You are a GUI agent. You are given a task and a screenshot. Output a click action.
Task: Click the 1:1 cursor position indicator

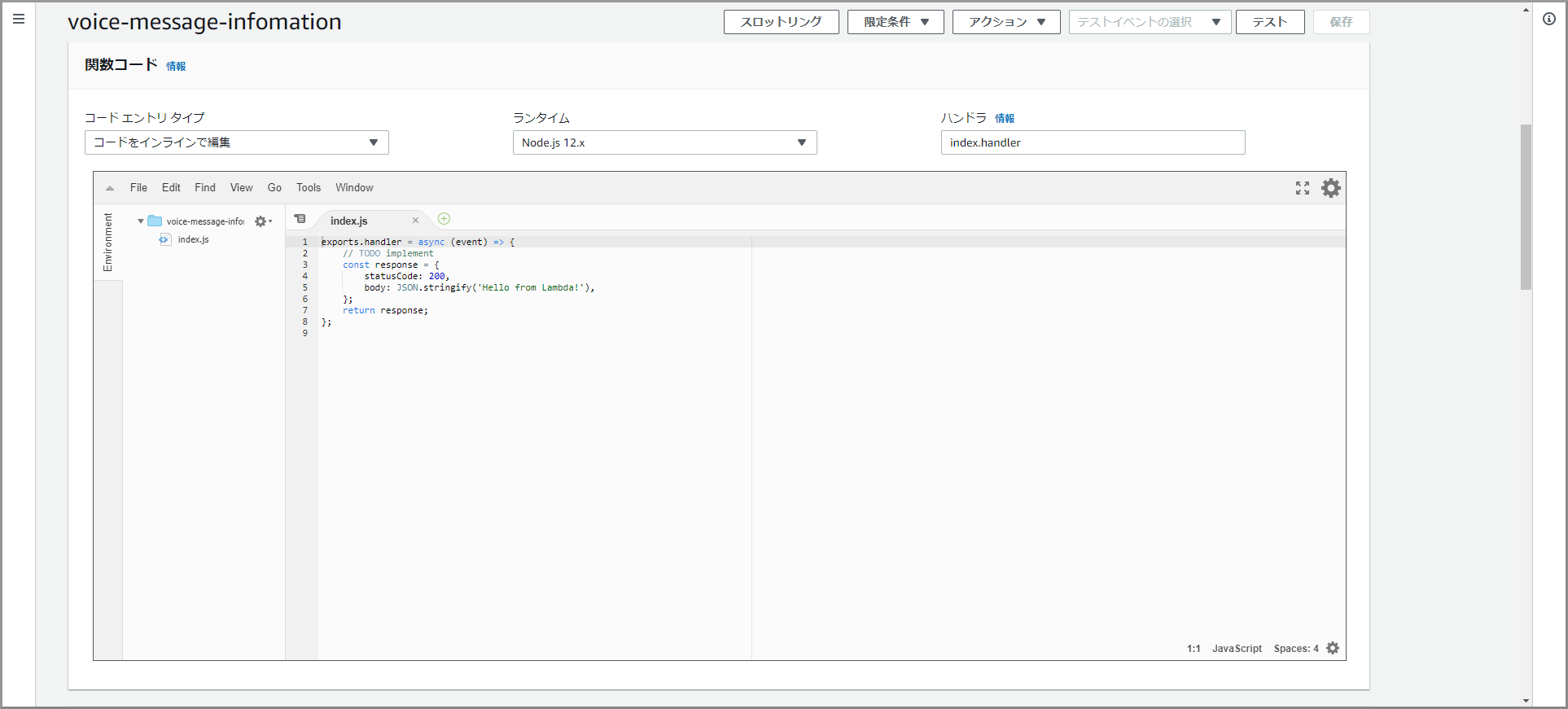(x=1194, y=649)
